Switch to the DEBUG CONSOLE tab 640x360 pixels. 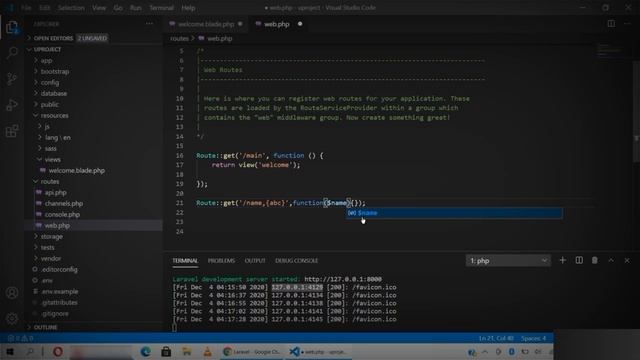coord(296,260)
